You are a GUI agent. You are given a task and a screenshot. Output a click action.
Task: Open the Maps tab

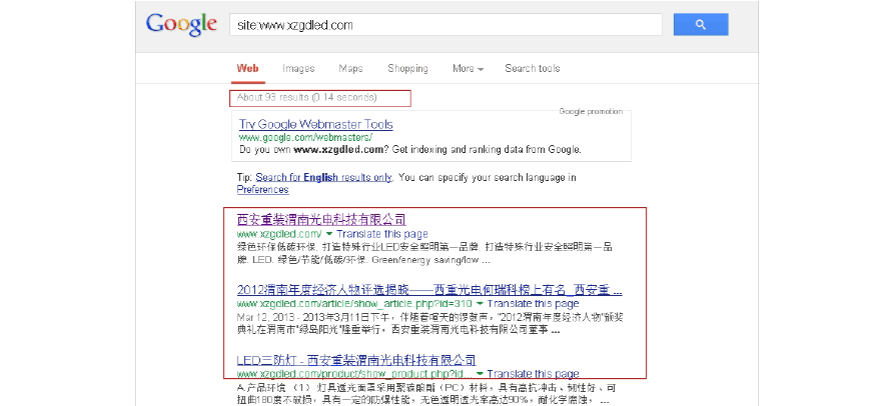click(350, 69)
